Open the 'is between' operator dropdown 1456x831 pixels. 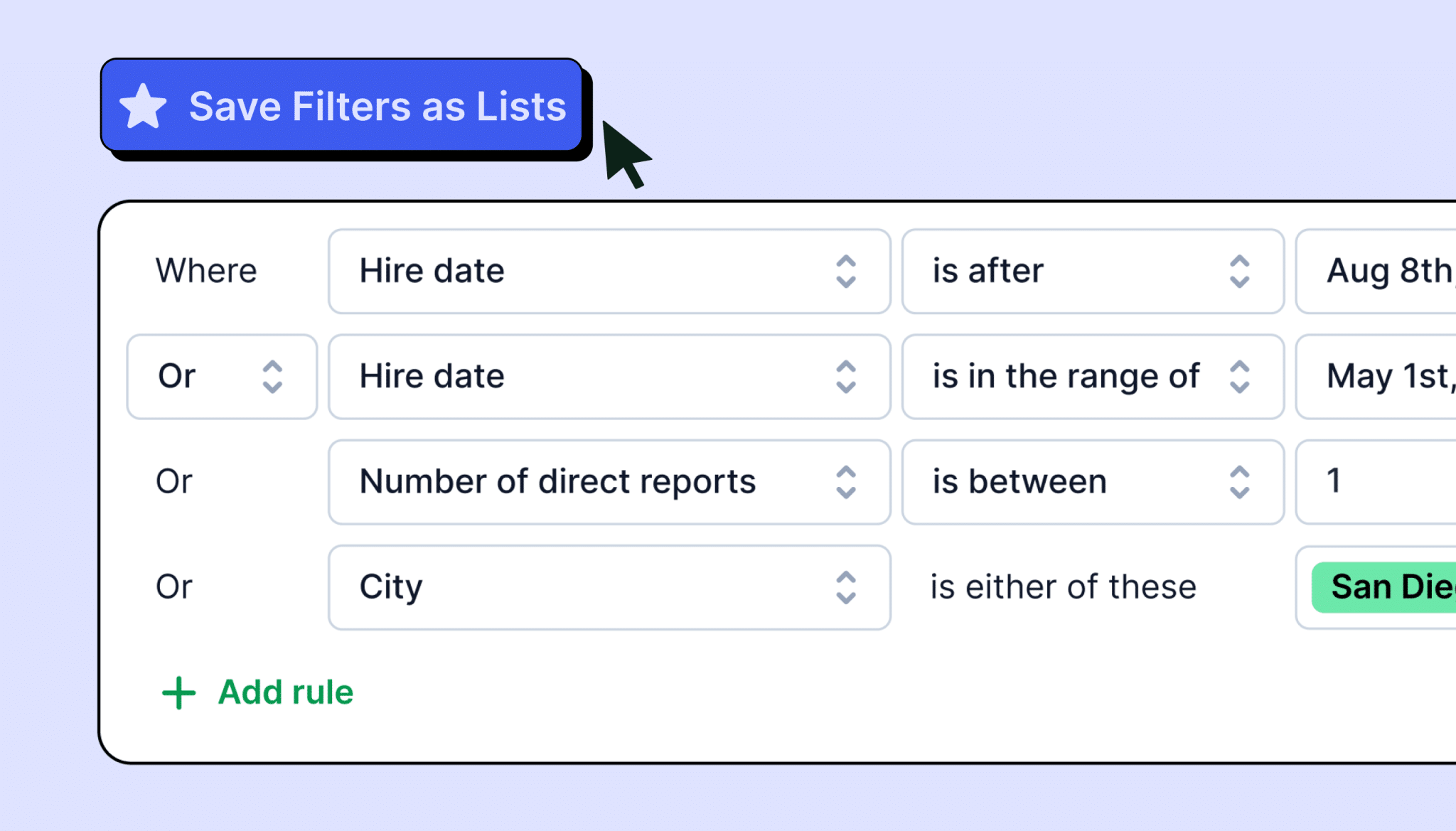pyautogui.click(x=1093, y=482)
